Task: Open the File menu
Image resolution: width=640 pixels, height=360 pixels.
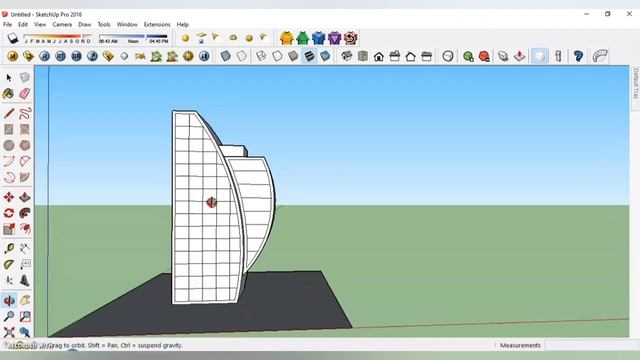Action: tap(7, 24)
